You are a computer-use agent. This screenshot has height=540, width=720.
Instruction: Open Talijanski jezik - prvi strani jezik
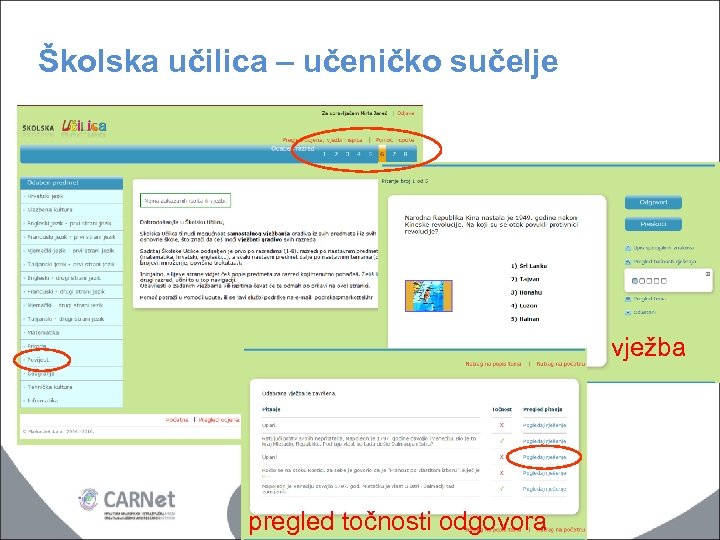click(72, 264)
